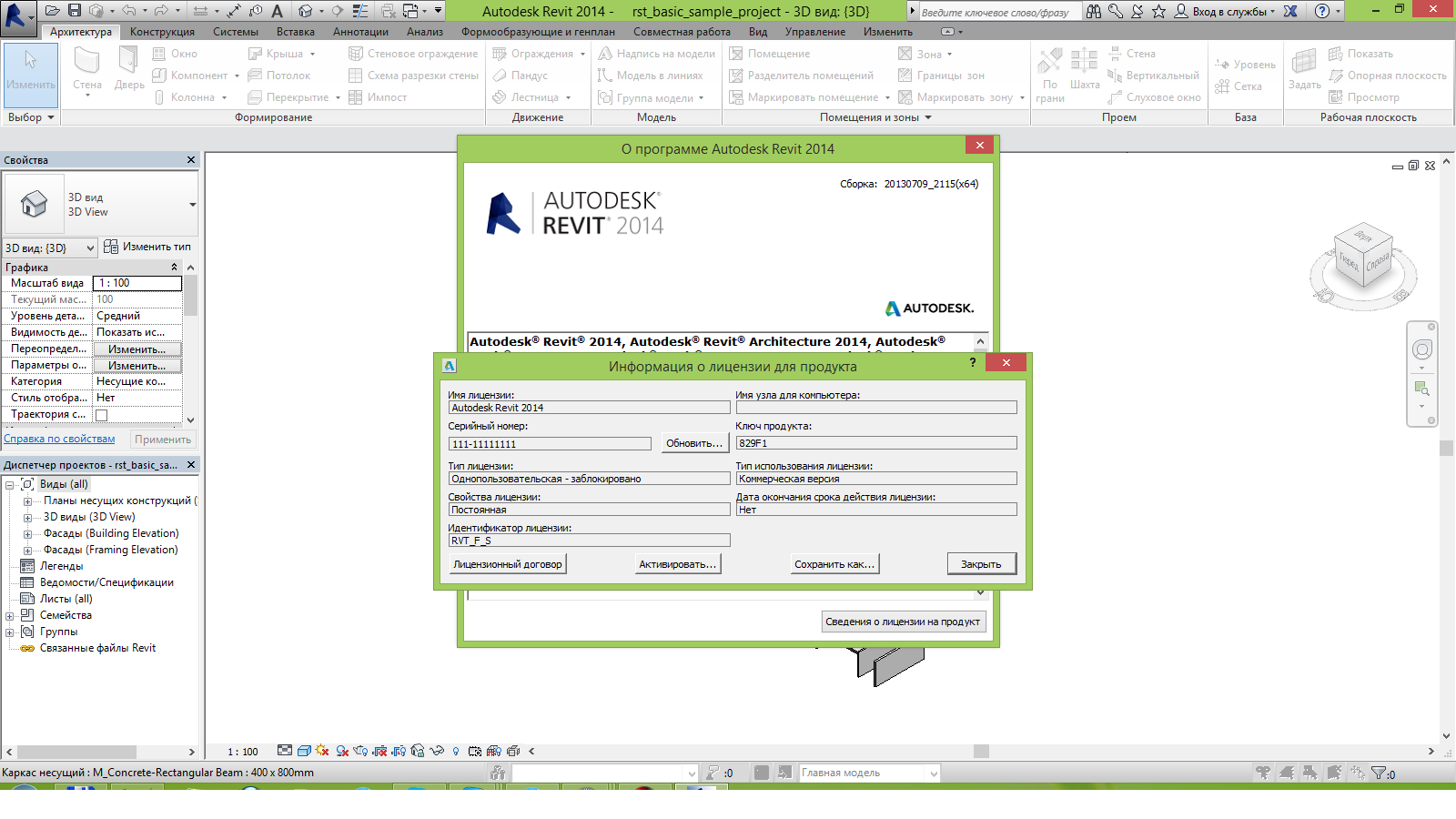Open Help question mark icon in title bar
The image size is (1456, 819).
pyautogui.click(x=1322, y=11)
